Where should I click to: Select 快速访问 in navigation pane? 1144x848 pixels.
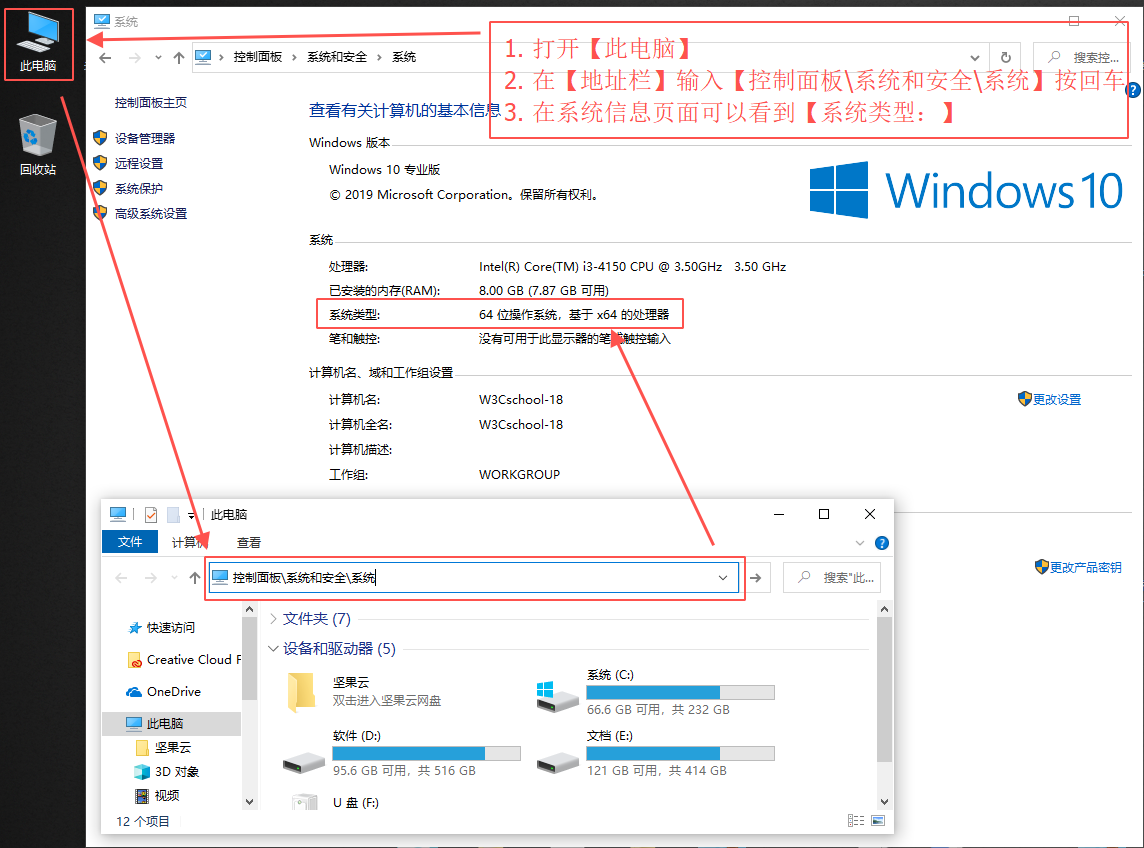coord(172,628)
